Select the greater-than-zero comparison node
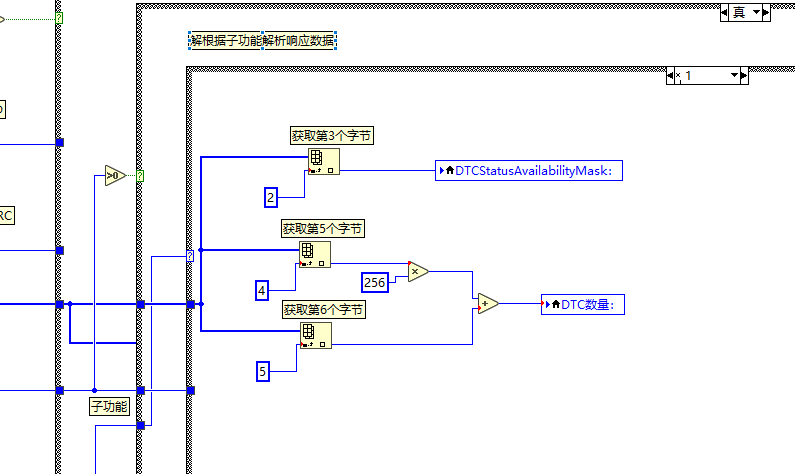 (x=115, y=175)
